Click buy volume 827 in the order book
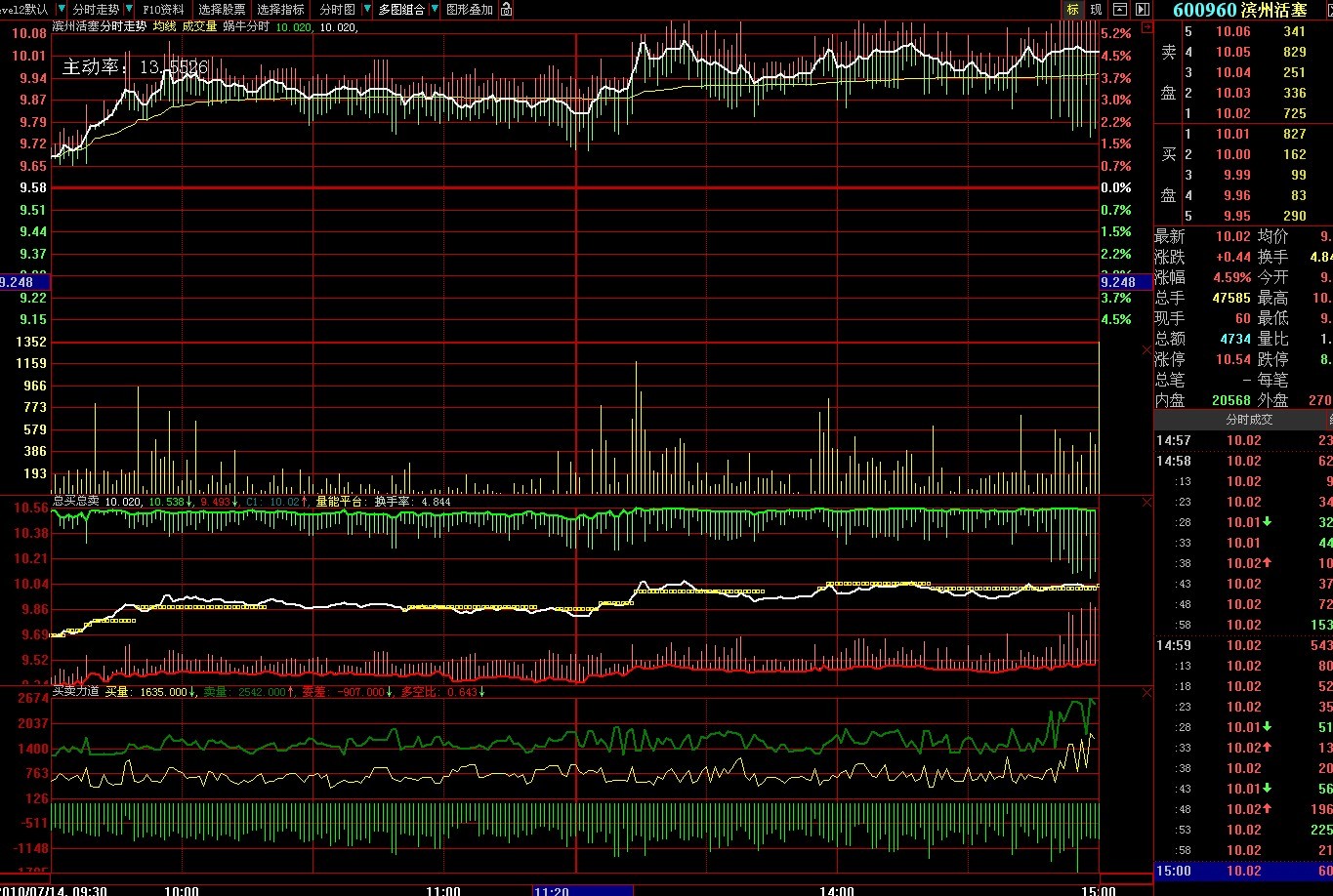Viewport: 1333px width, 896px height. (1295, 134)
